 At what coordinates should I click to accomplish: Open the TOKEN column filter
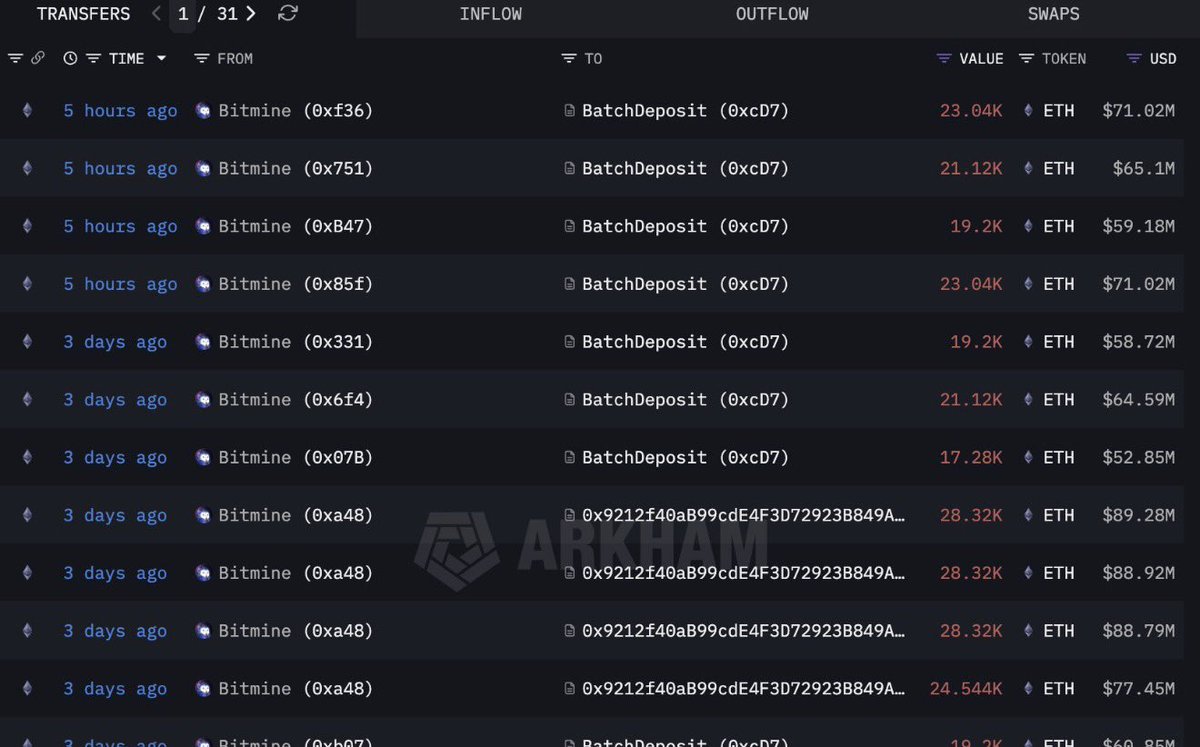(x=1026, y=59)
